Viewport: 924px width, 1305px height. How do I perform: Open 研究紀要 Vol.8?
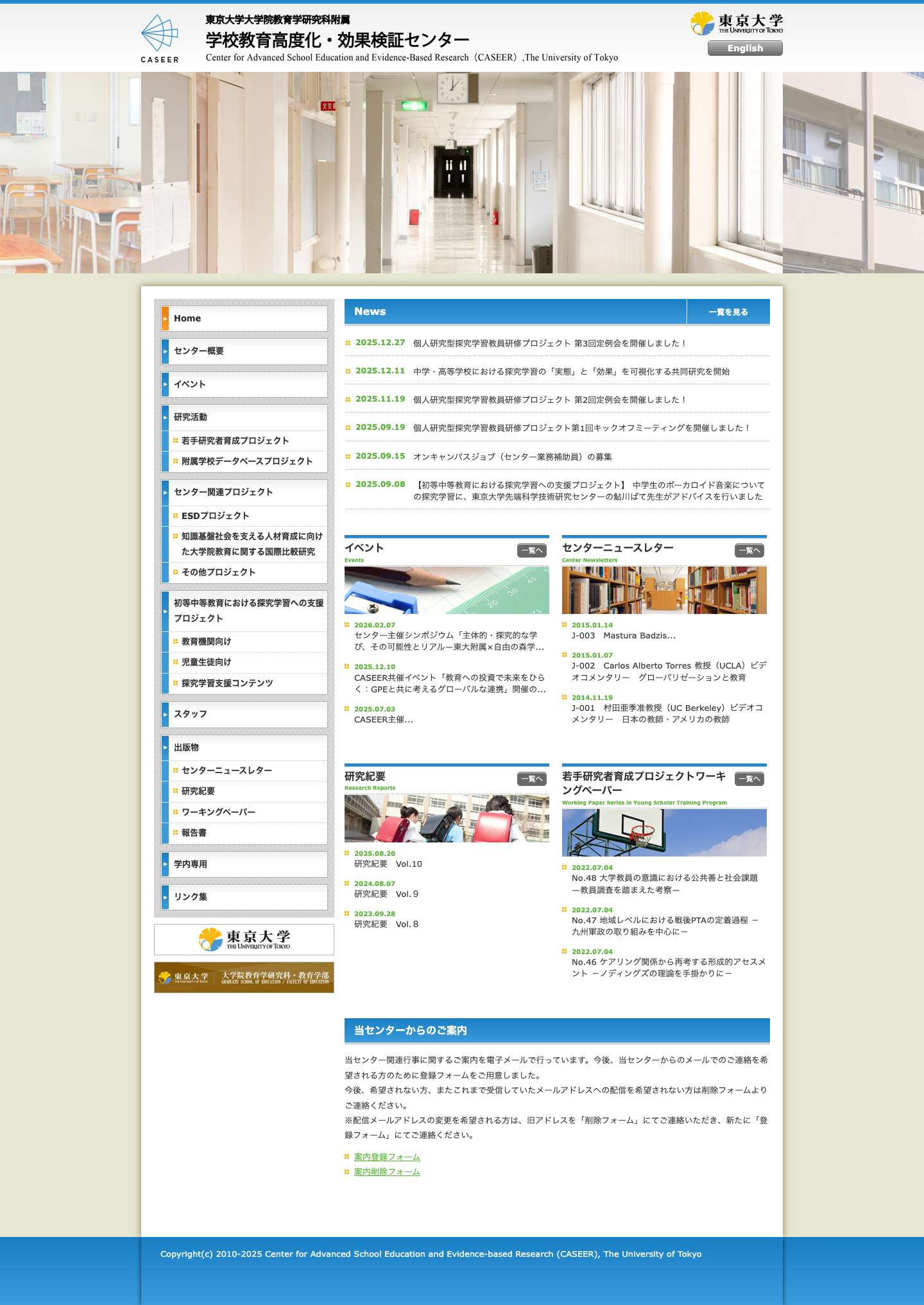386,925
